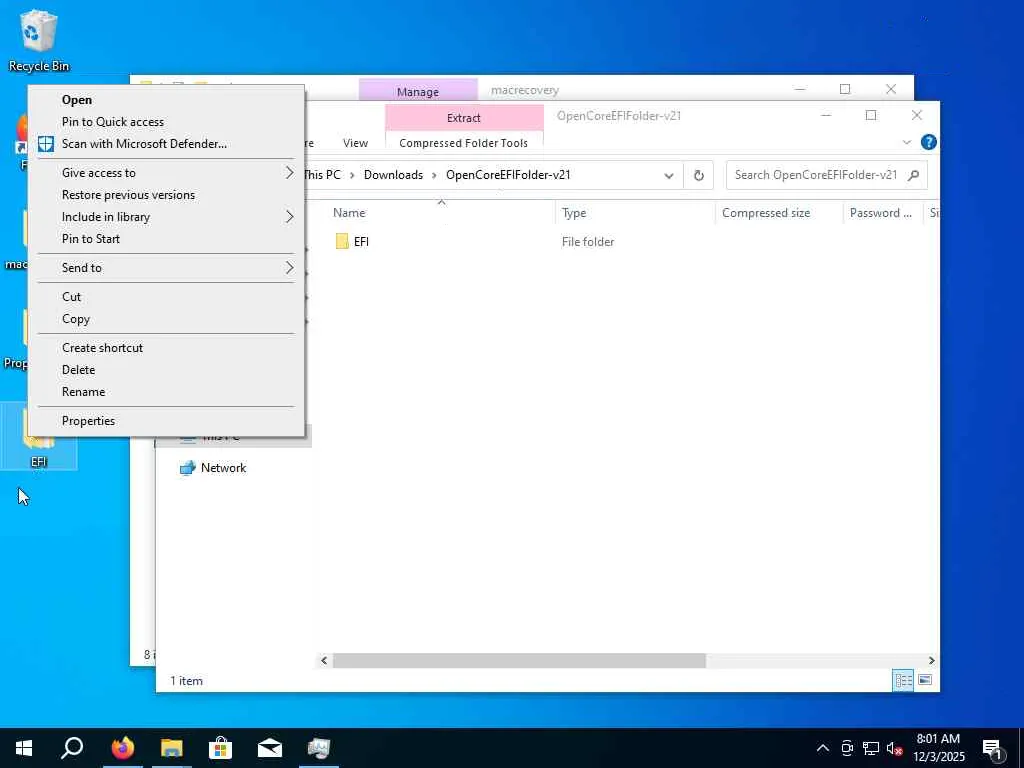Launch Firefox from the taskbar
The height and width of the screenshot is (768, 1024).
(122, 748)
